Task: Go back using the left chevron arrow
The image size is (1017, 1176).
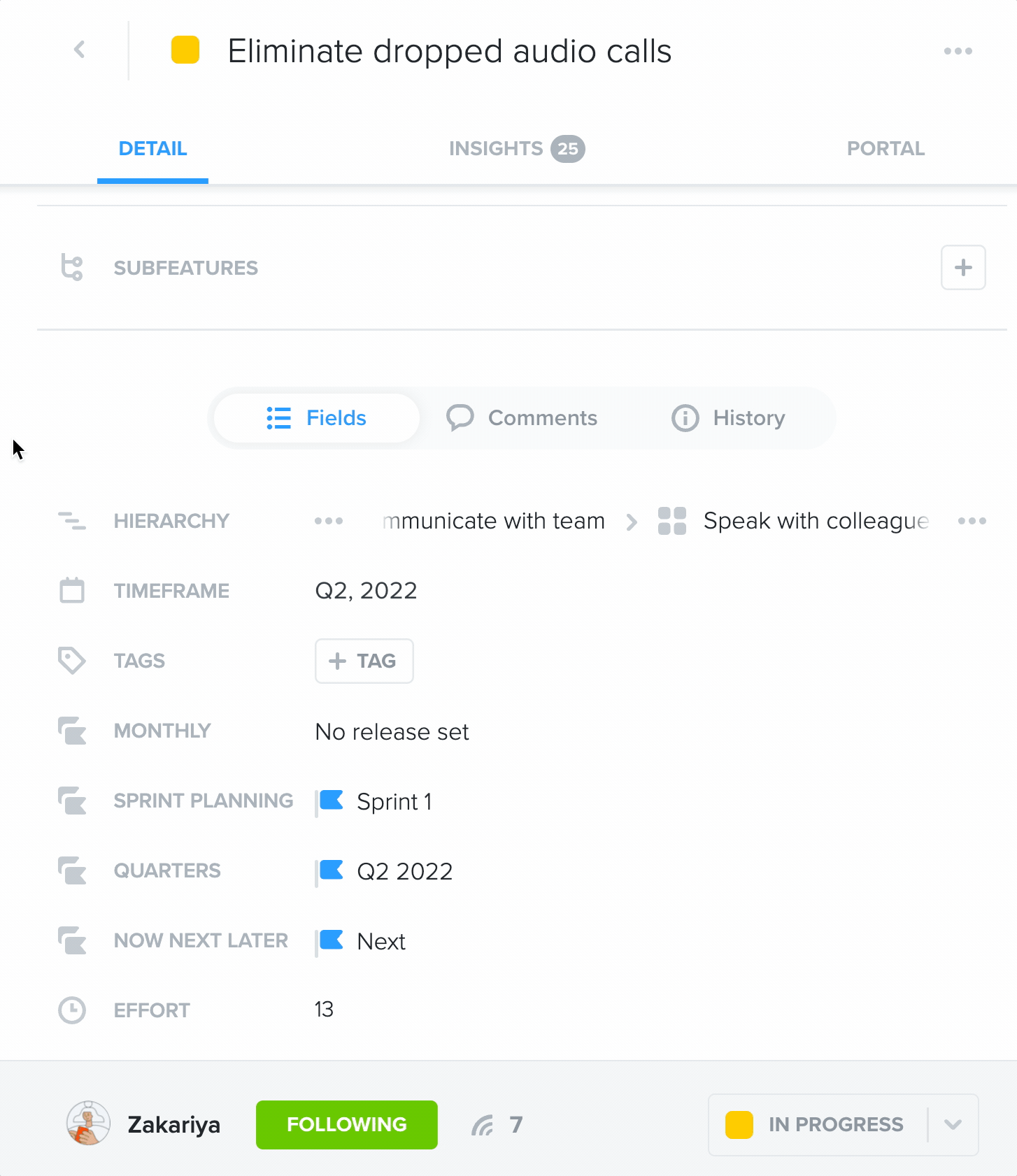Action: click(80, 50)
